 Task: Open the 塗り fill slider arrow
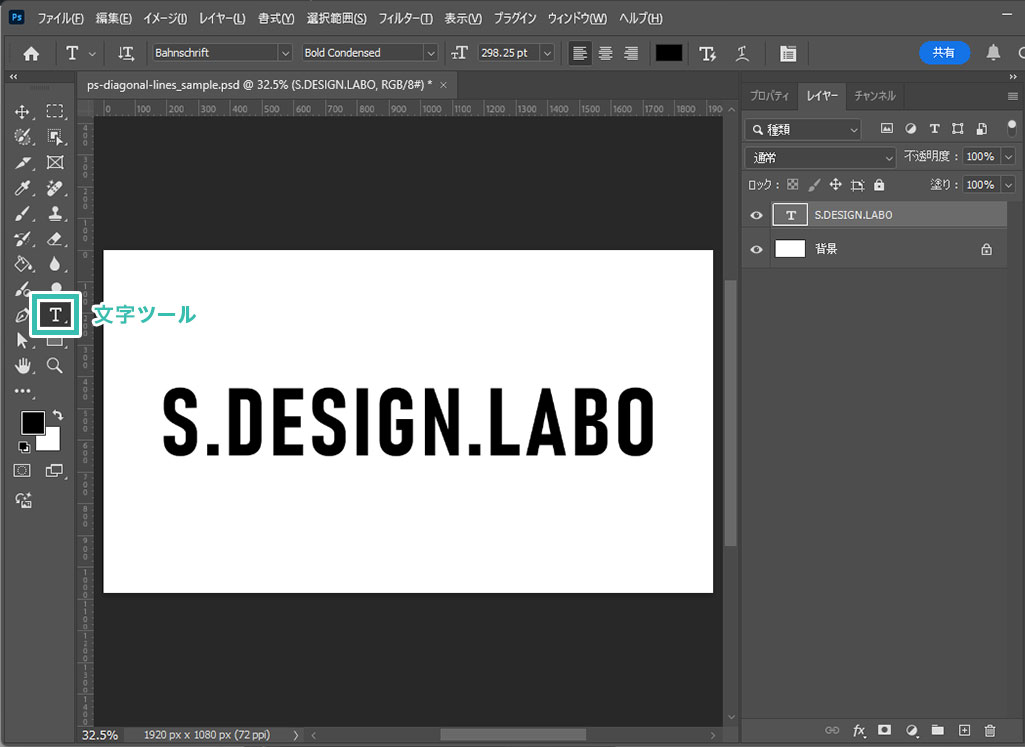point(1009,185)
